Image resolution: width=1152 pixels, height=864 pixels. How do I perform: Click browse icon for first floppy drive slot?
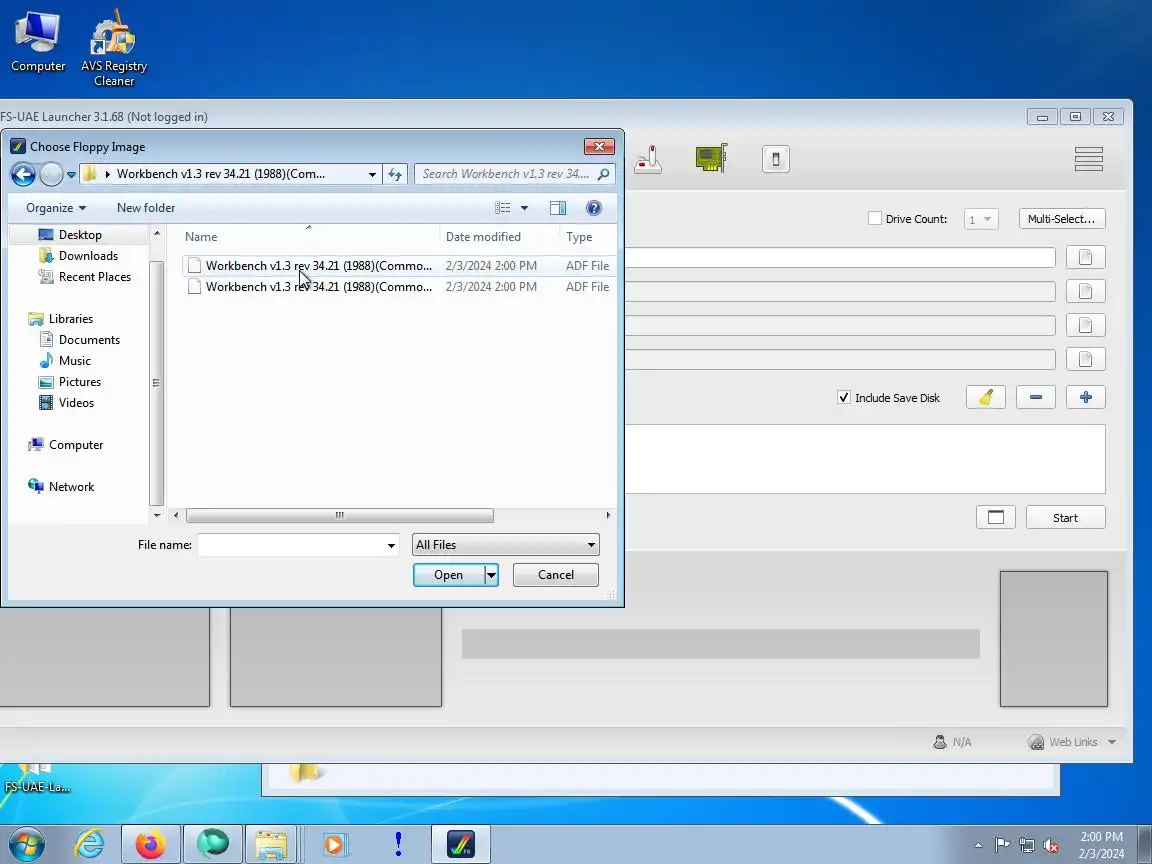1085,257
